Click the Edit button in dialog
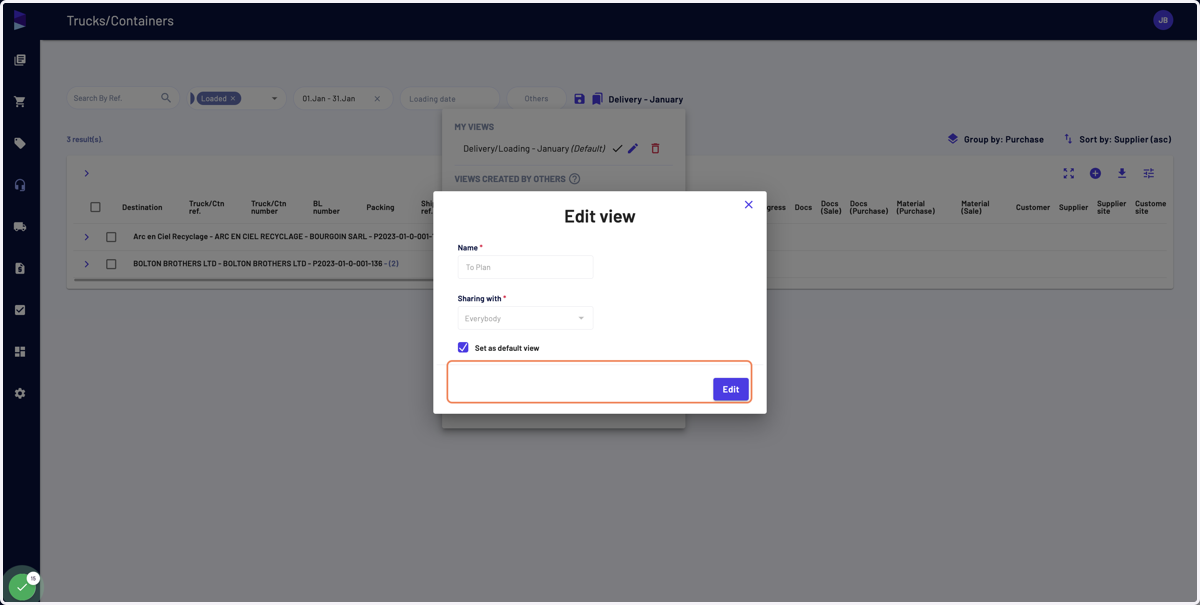 pyautogui.click(x=731, y=389)
